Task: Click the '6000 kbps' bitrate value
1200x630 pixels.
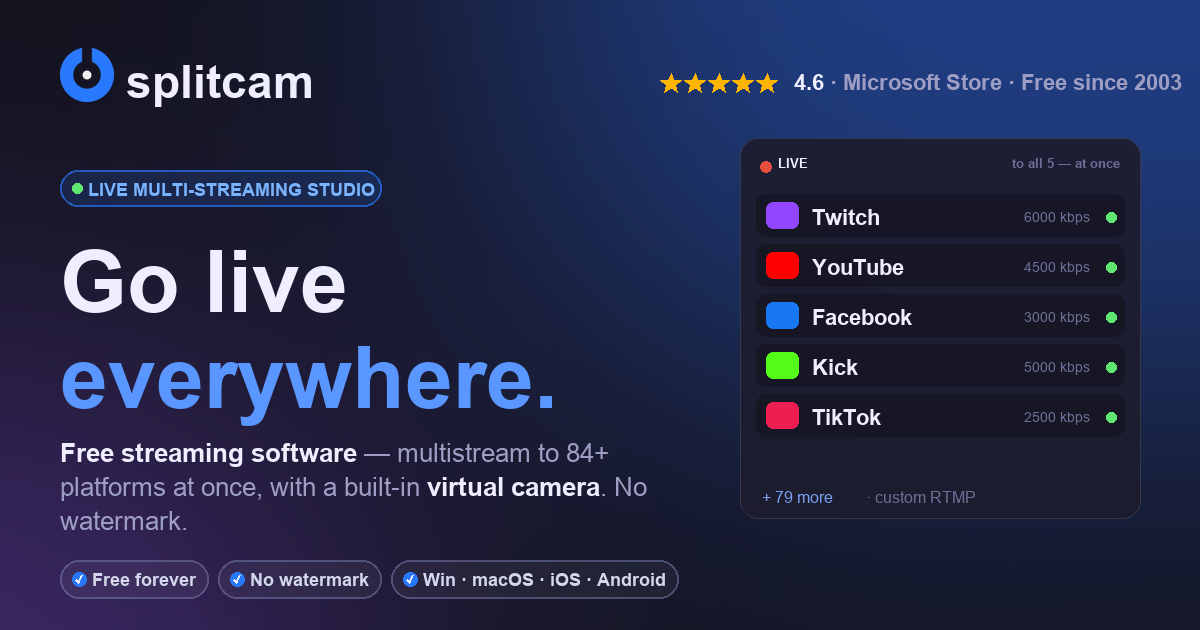Action: [x=1057, y=217]
